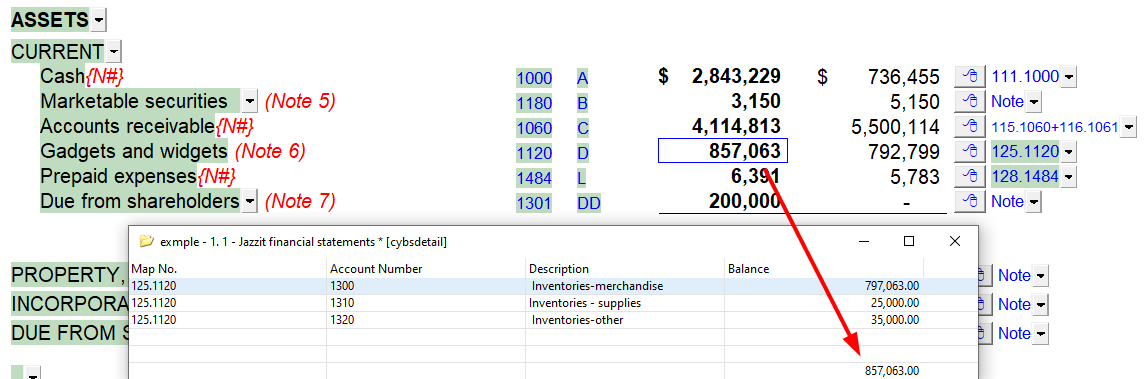The width and height of the screenshot is (1144, 379).
Task: Open dropdown beside Marketable securities label
Action: (x=250, y=102)
